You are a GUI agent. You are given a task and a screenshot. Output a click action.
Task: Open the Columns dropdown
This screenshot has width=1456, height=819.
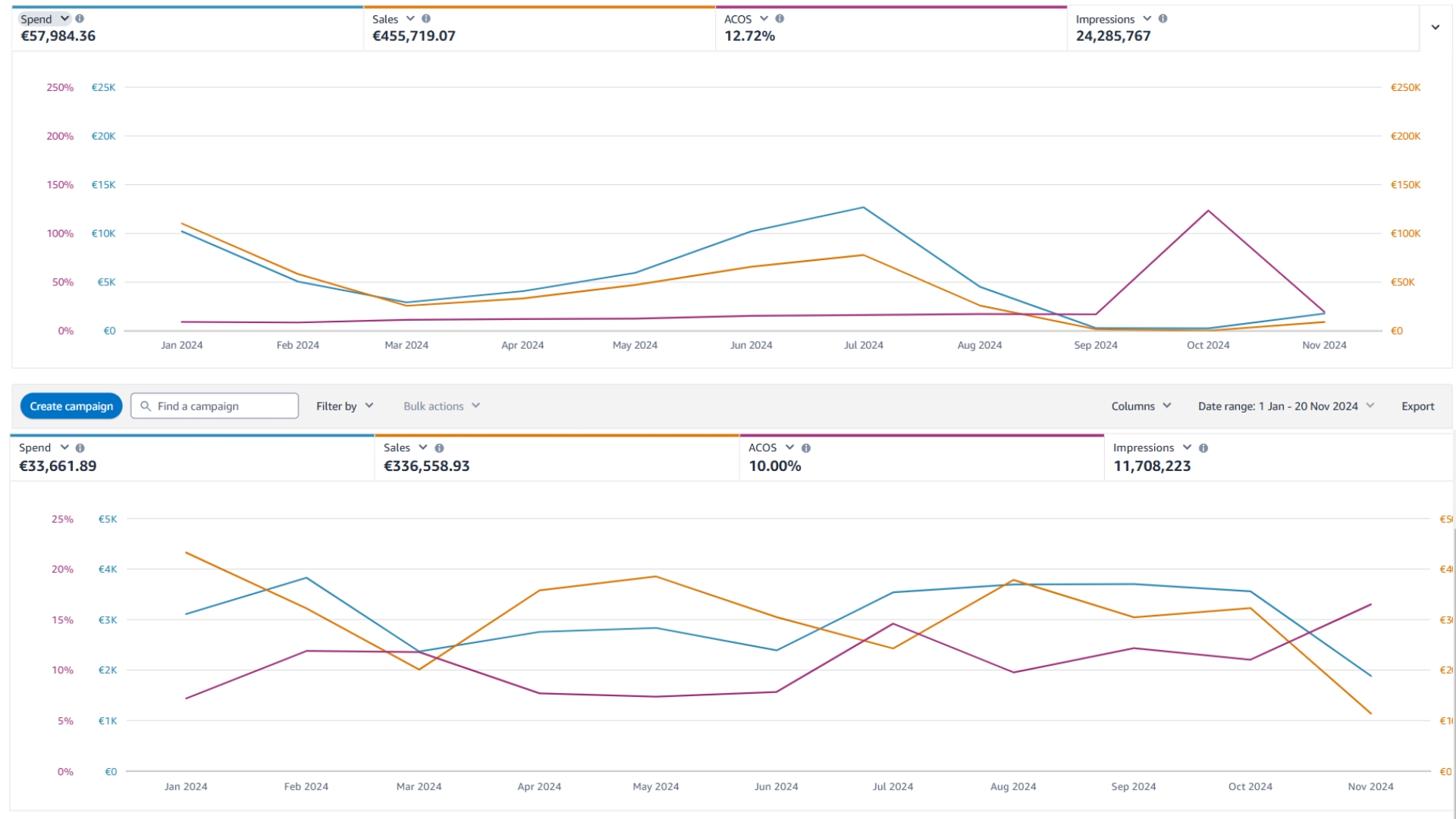coord(1141,406)
